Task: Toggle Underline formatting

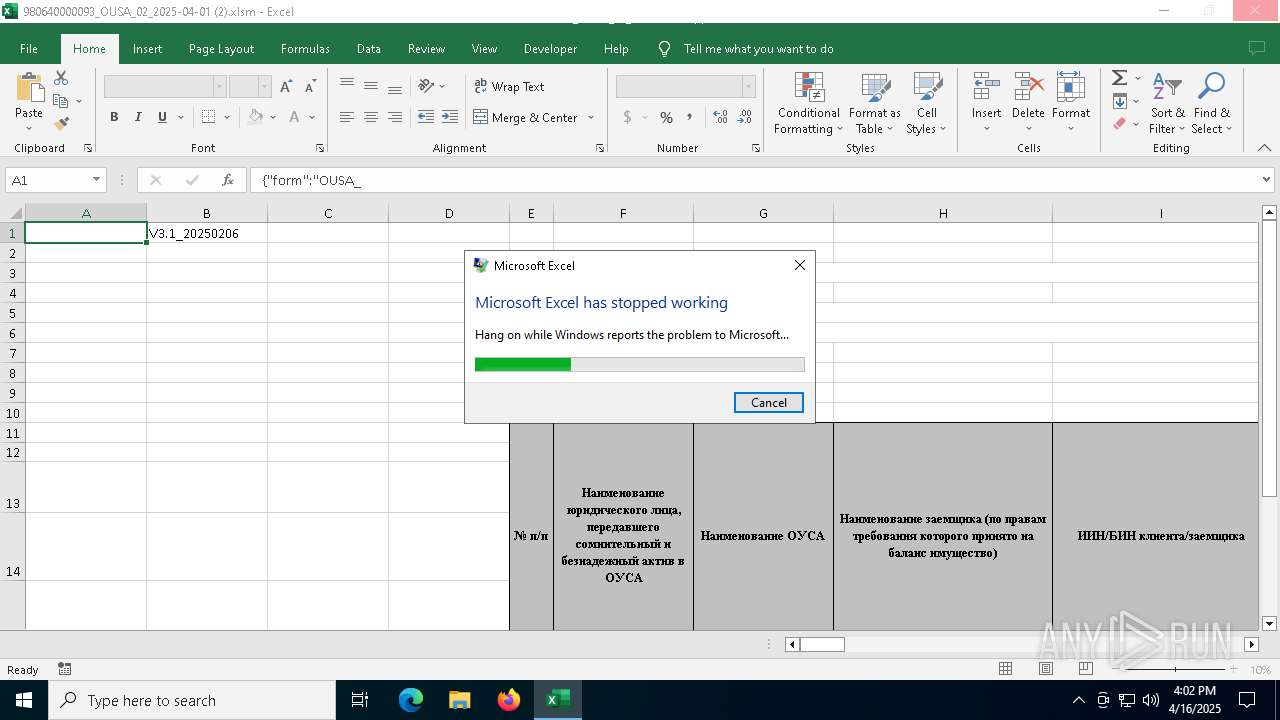Action: click(162, 117)
